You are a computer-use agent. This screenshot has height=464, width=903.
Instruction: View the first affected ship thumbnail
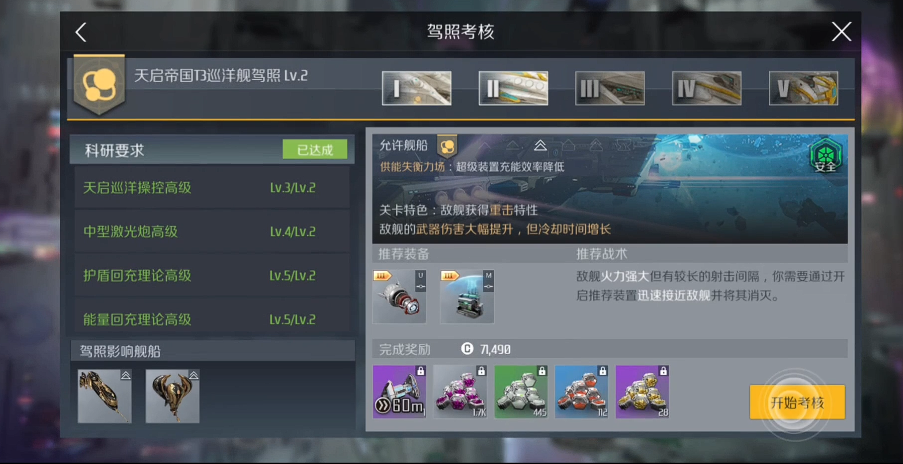click(x=105, y=396)
